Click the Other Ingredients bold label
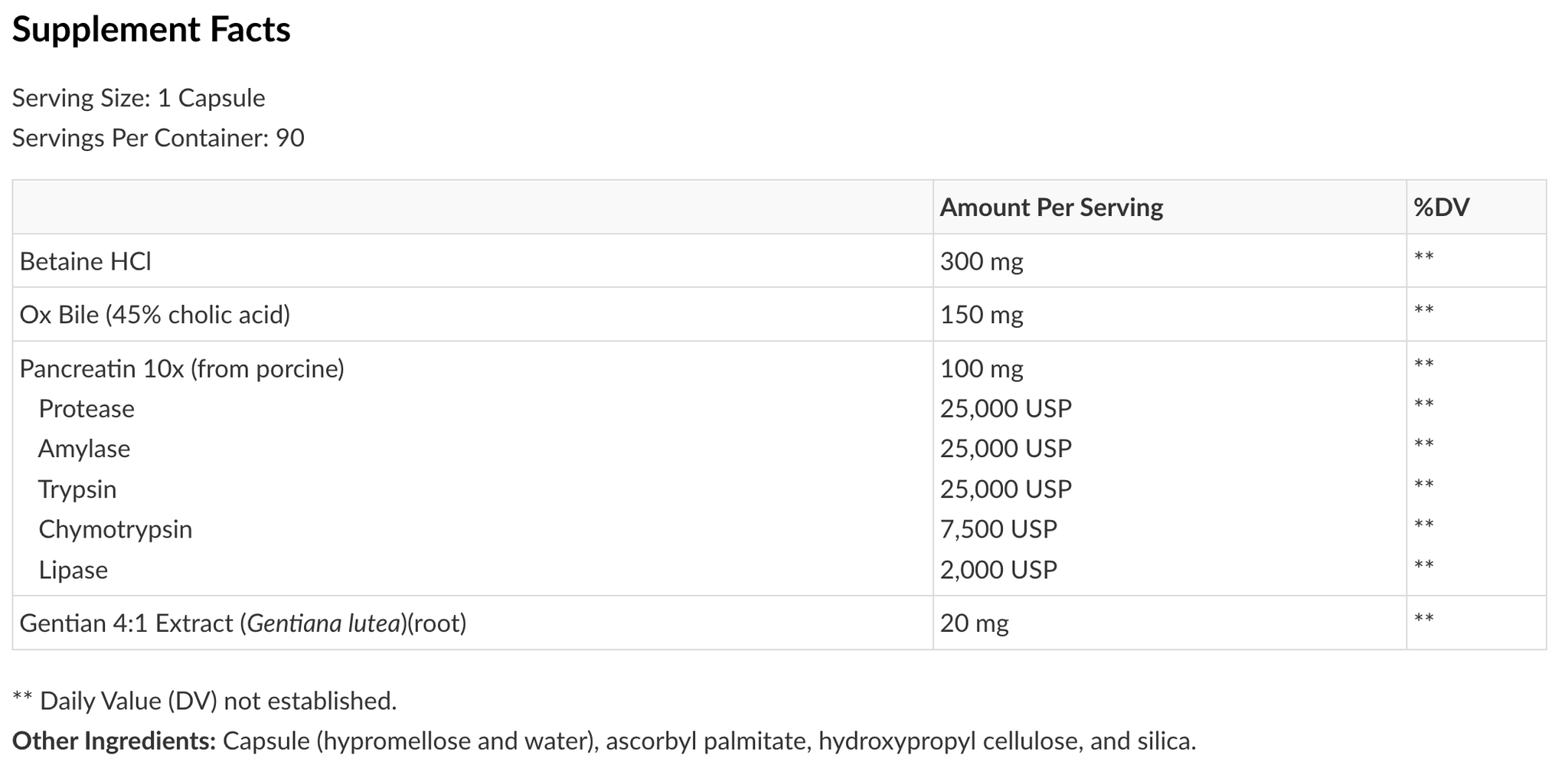This screenshot has width=1568, height=765. click(x=114, y=741)
